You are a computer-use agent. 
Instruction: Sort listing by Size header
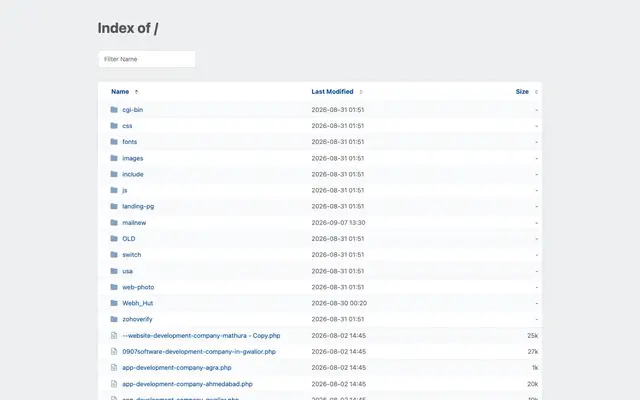[x=522, y=91]
